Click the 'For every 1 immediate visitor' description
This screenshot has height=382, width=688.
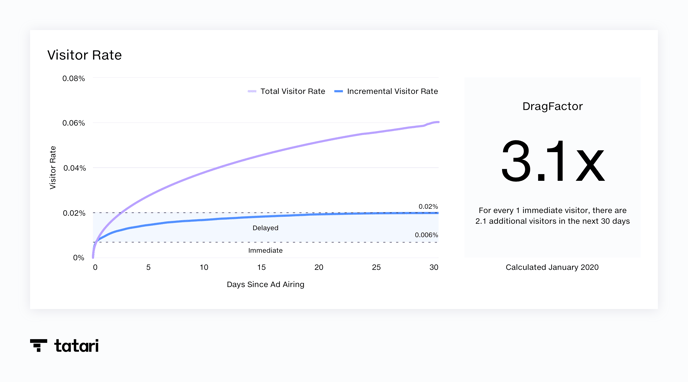coord(552,216)
